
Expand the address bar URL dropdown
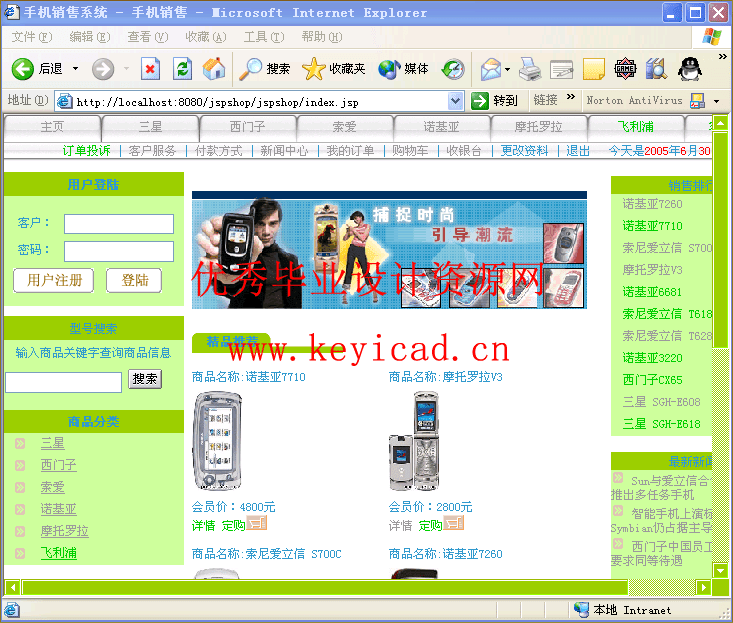point(456,101)
